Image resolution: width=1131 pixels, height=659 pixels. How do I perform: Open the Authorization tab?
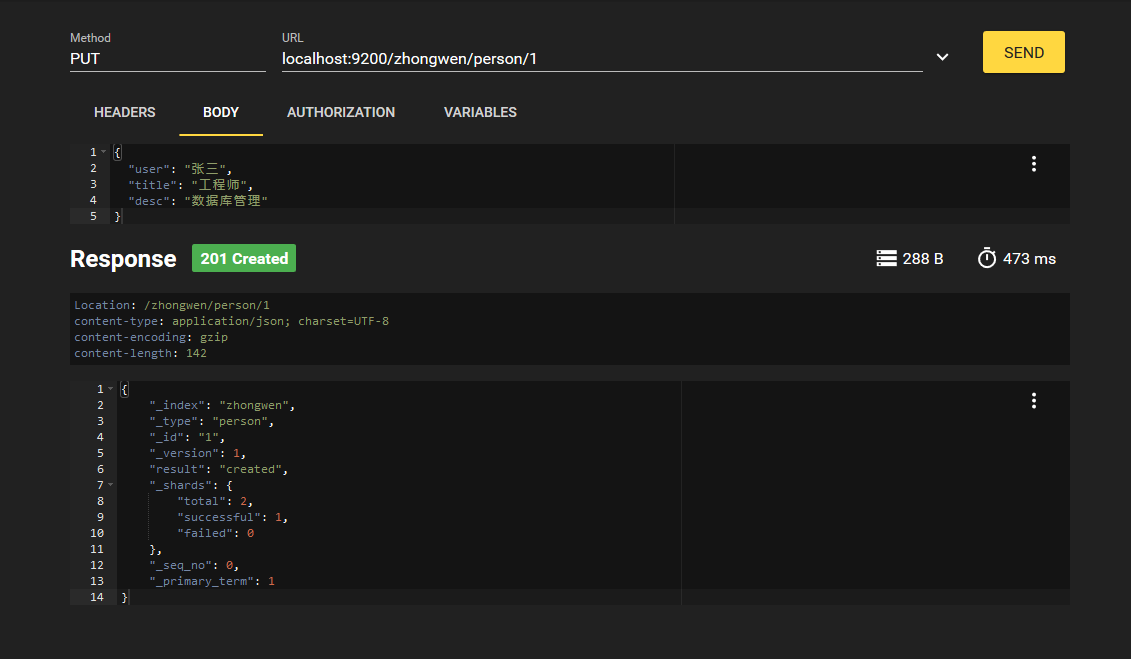point(341,112)
